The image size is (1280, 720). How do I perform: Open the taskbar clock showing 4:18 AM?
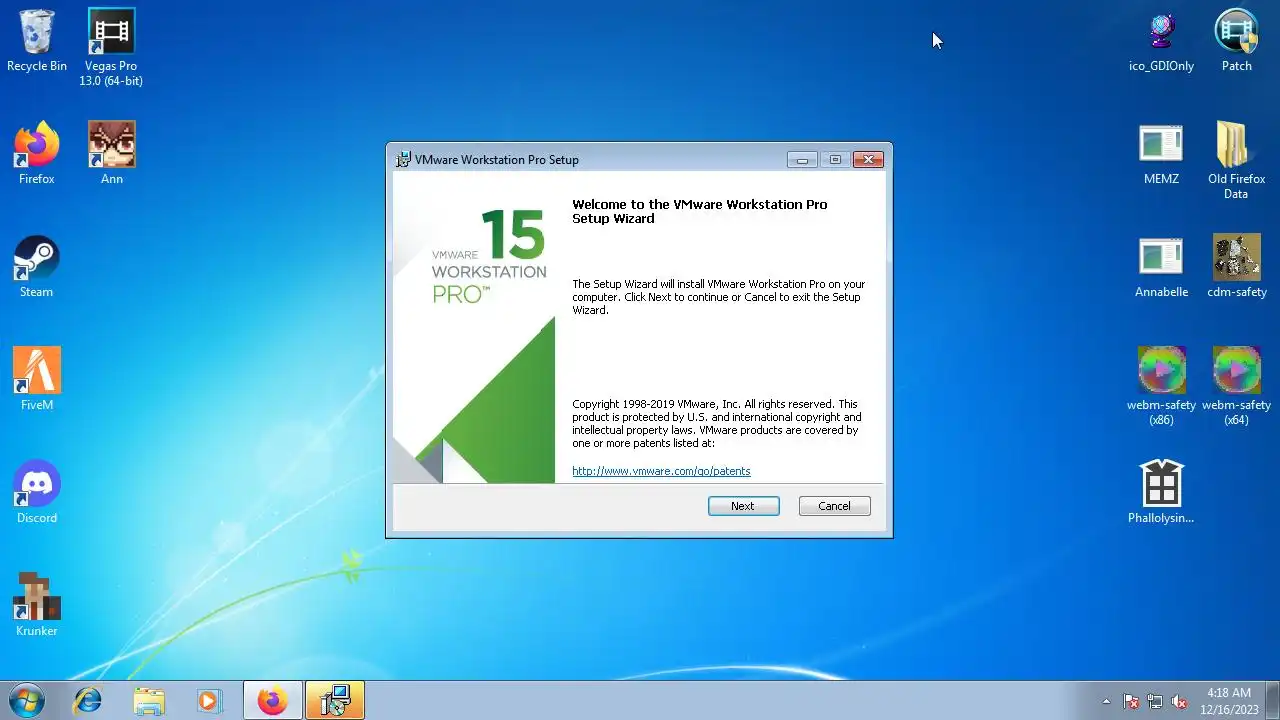1228,701
